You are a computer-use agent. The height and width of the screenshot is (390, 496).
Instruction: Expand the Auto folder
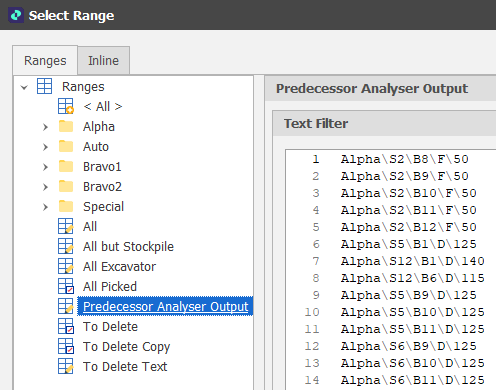(45, 147)
